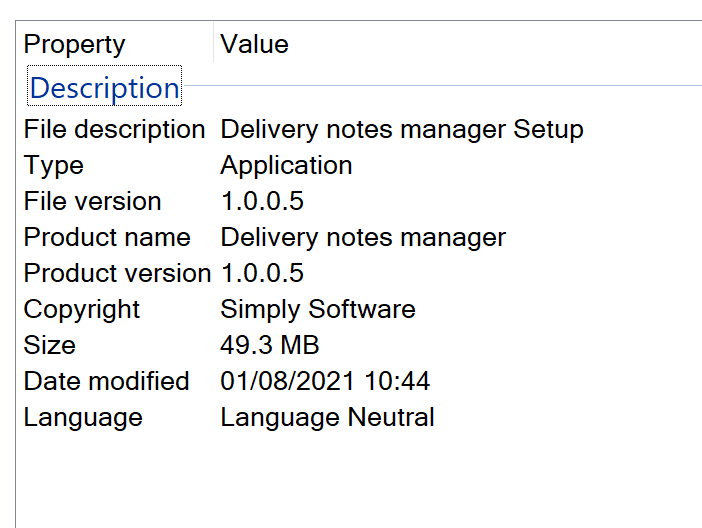Select the Language property label
The height and width of the screenshot is (528, 702).
coord(83,418)
